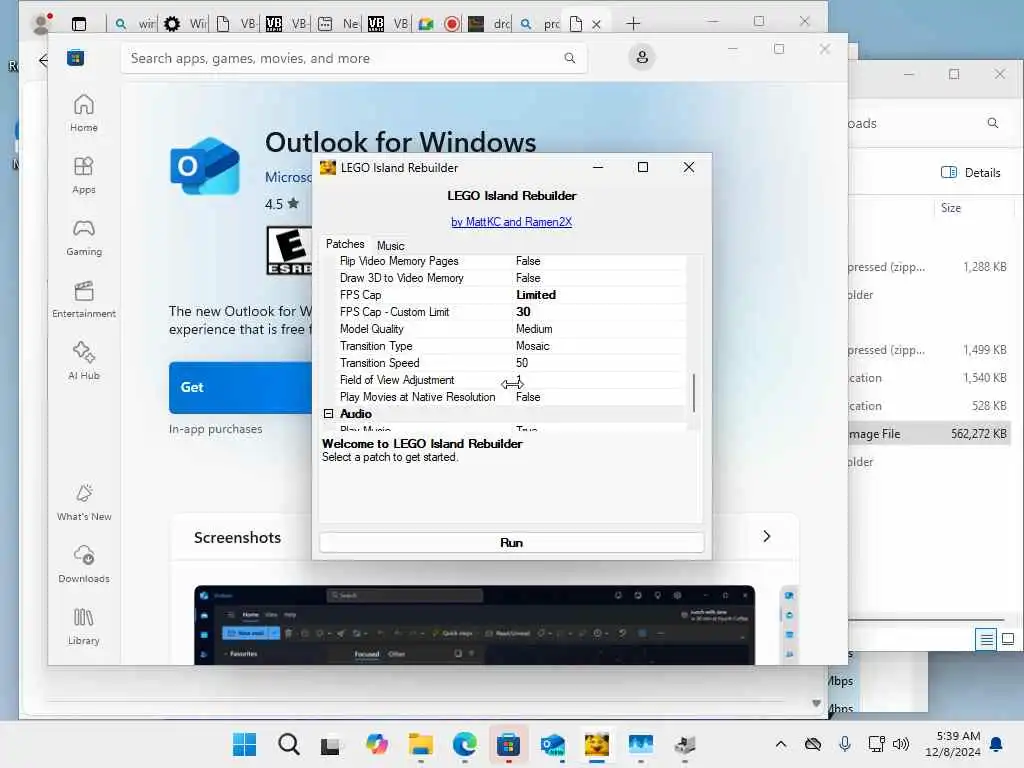Open What's New in the Store sidebar
This screenshot has width=1024, height=768.
click(x=84, y=502)
